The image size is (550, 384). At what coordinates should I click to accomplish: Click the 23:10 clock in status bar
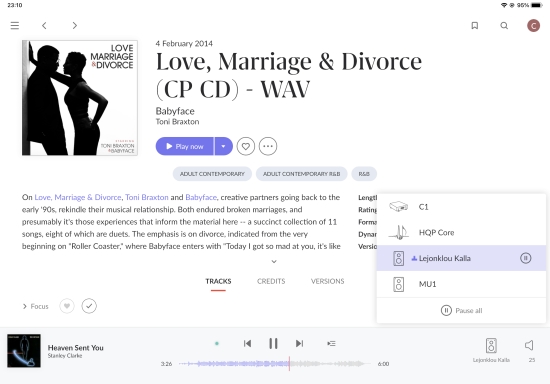[15, 5]
